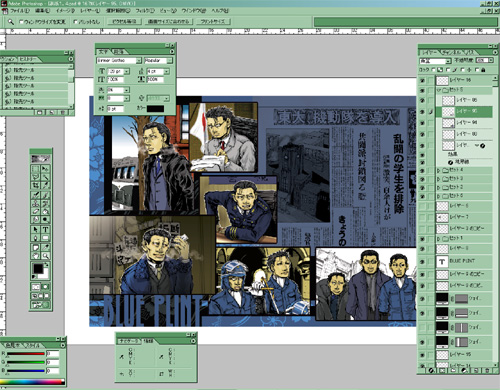Select the Zoom tool in toolbox
Viewport: 500px width, 390px height.
click(x=45, y=256)
